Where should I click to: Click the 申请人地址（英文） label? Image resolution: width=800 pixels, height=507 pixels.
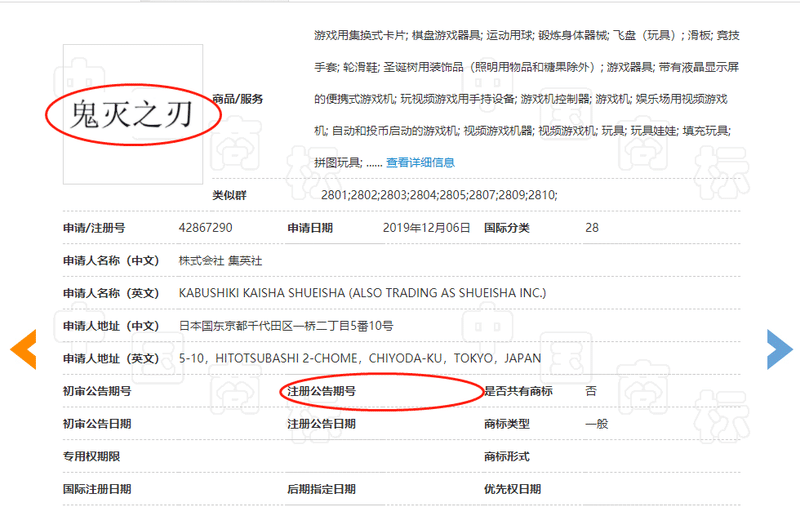coord(111,359)
